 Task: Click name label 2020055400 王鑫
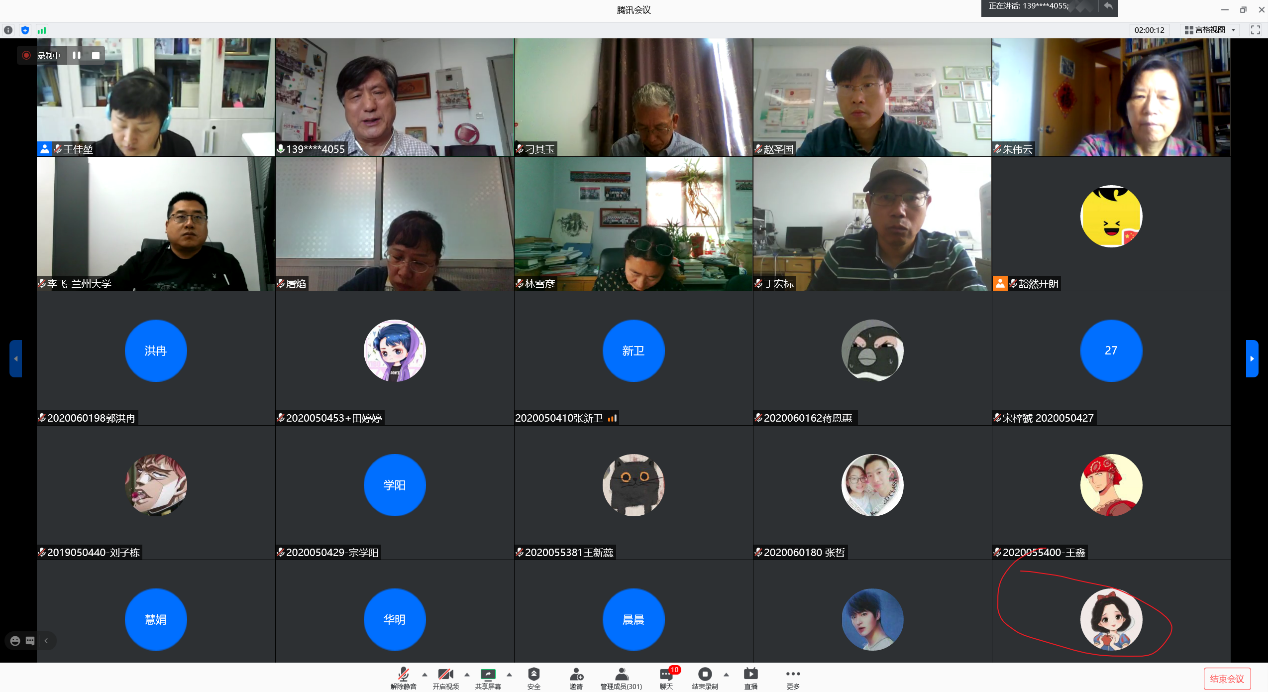[1044, 552]
